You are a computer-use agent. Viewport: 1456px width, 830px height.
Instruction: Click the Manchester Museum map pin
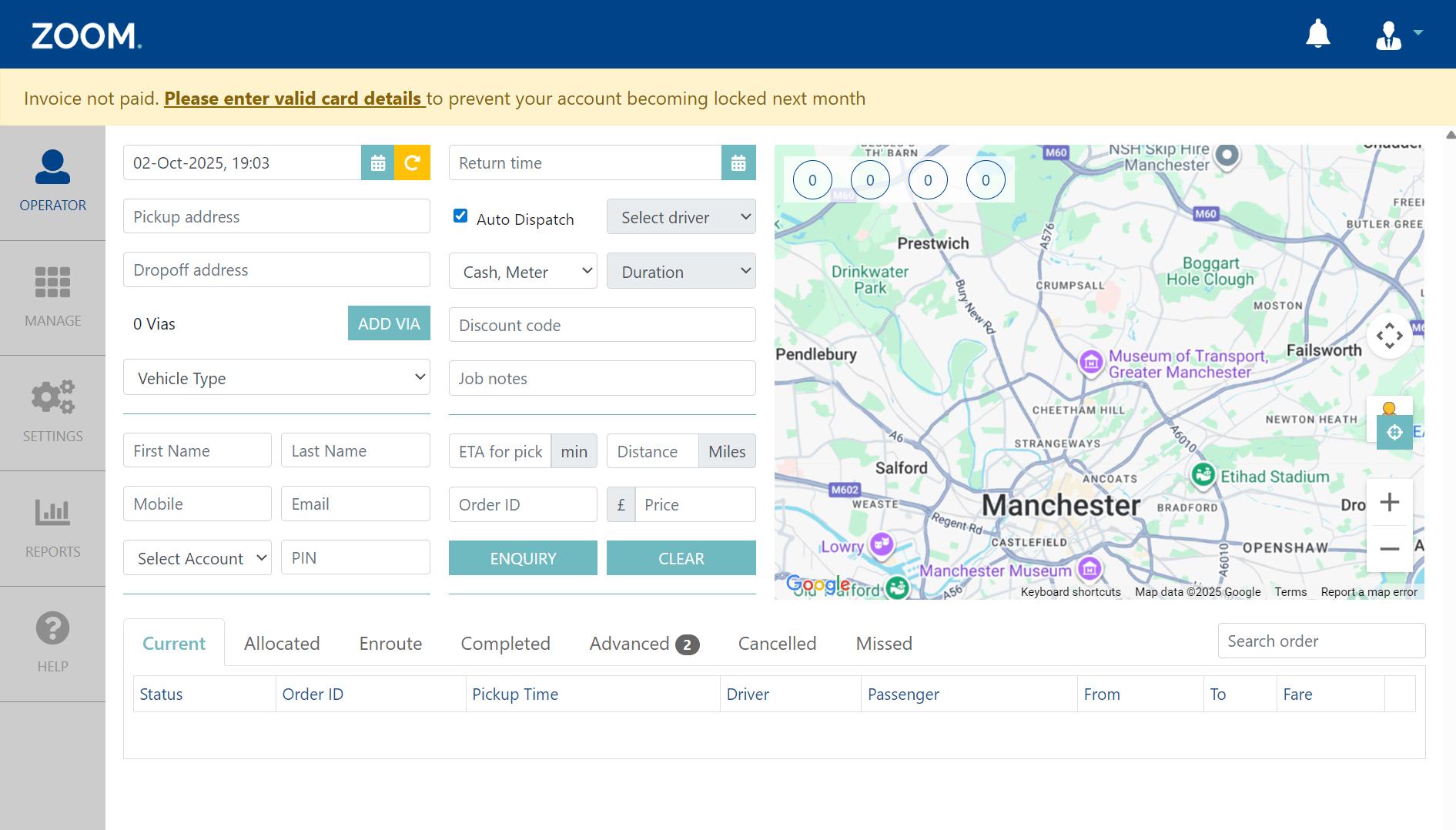[x=1089, y=569]
